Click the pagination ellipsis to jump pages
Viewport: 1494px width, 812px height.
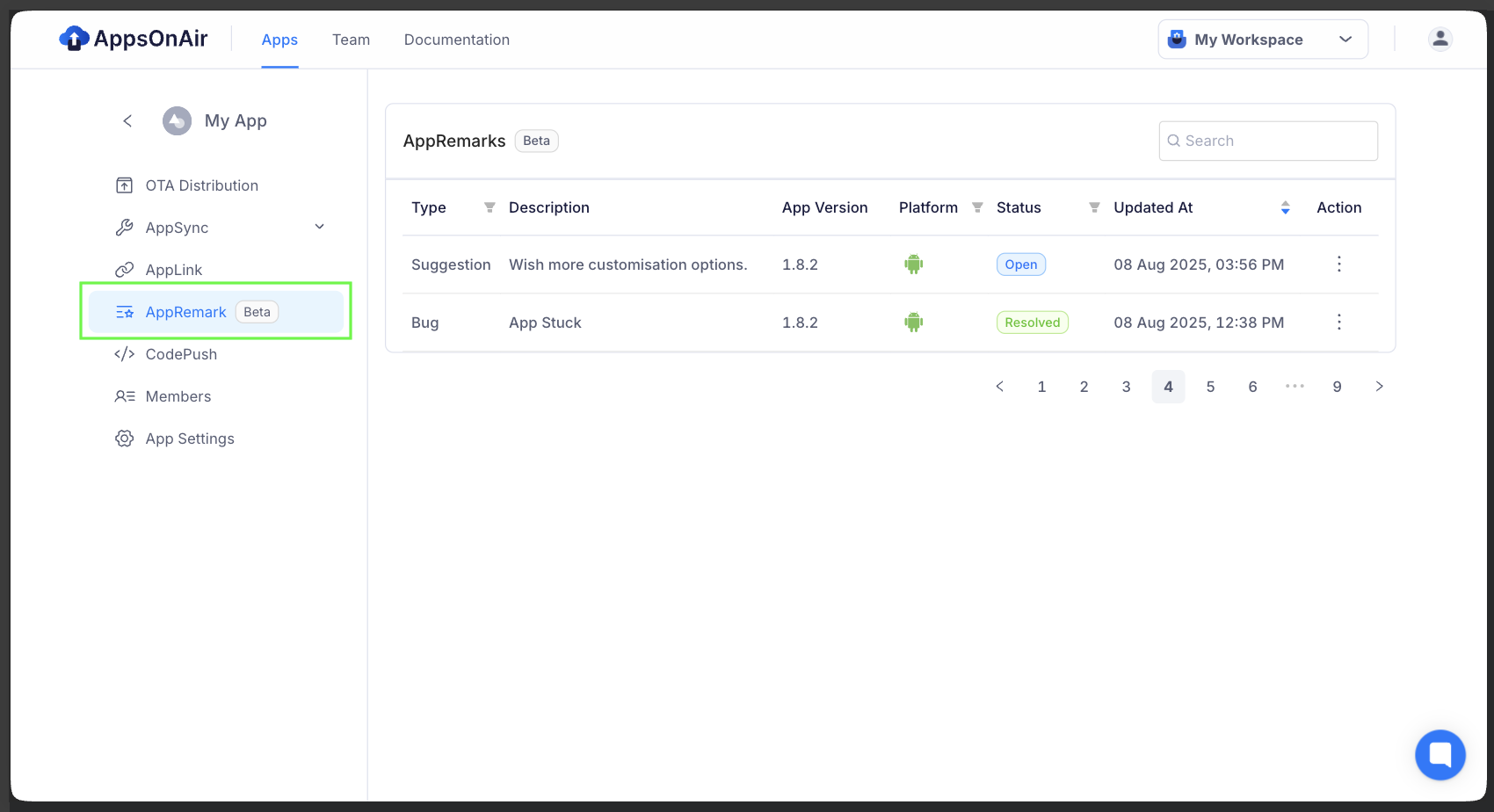[1295, 387]
